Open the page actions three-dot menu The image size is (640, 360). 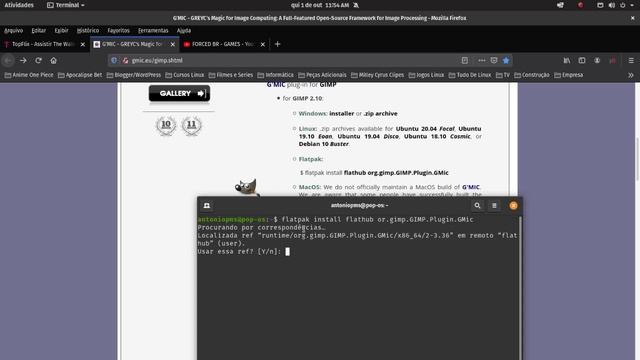pos(482,60)
